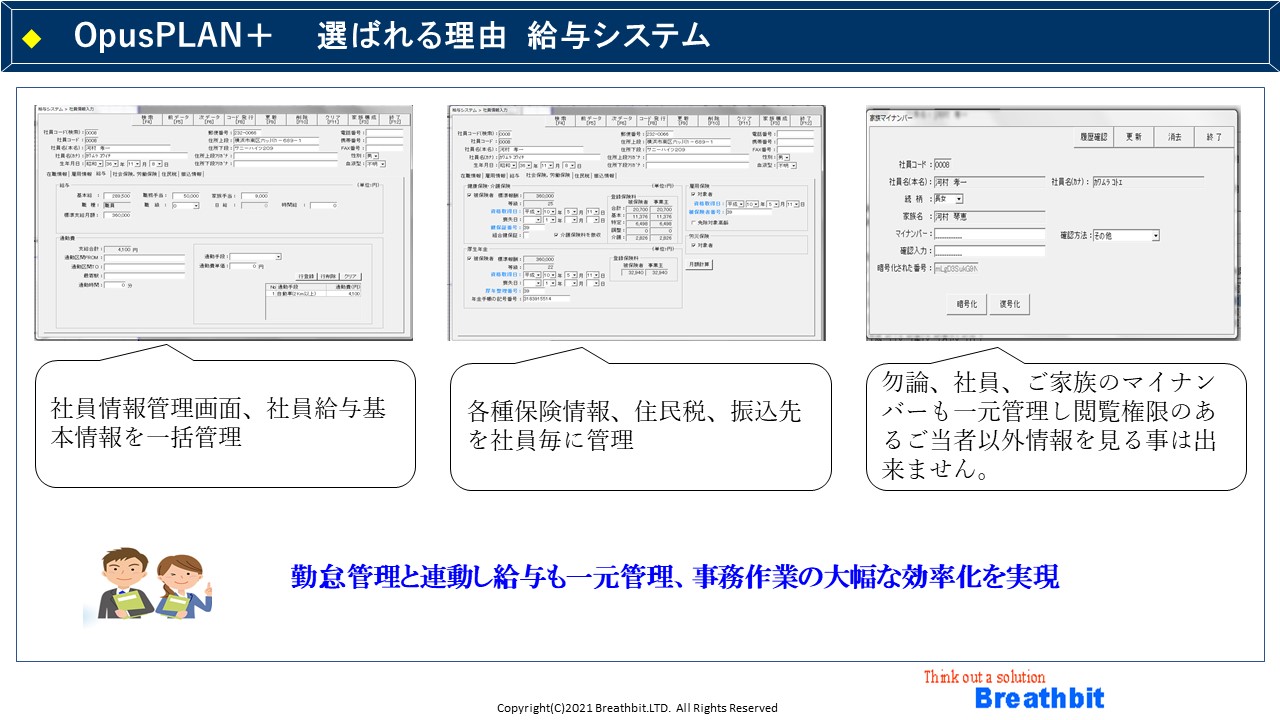Click 削除 button in middle insurance window

(x=714, y=119)
